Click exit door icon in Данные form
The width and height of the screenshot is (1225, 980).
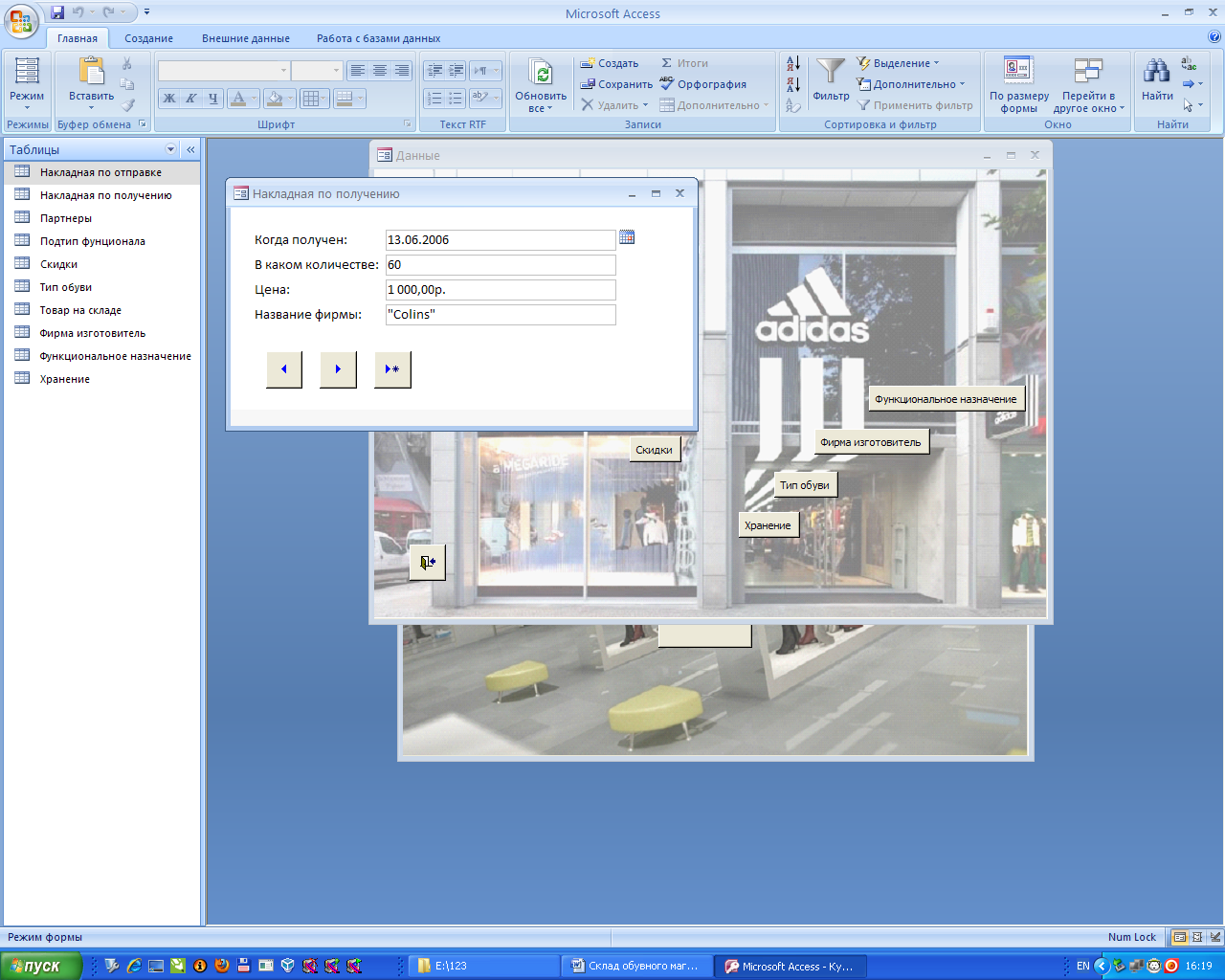pos(428,563)
